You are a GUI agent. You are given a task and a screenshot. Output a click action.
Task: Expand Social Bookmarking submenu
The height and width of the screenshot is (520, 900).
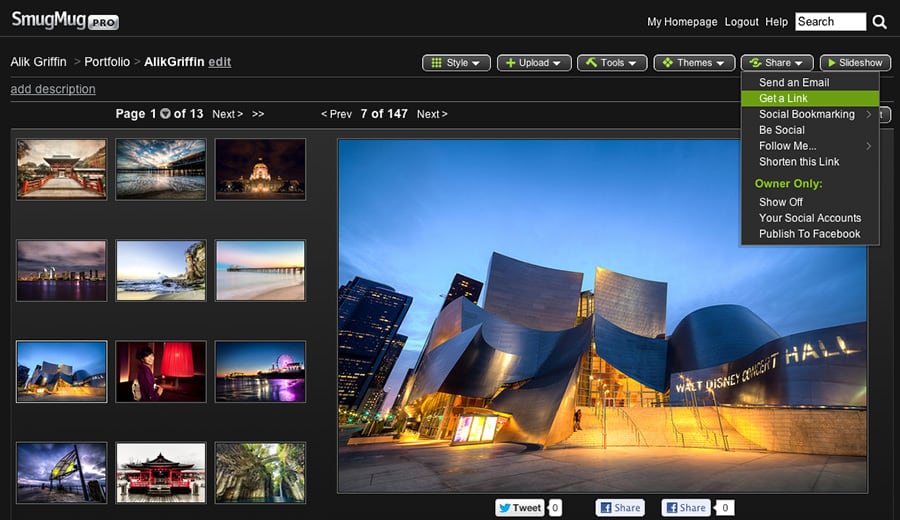tap(810, 114)
